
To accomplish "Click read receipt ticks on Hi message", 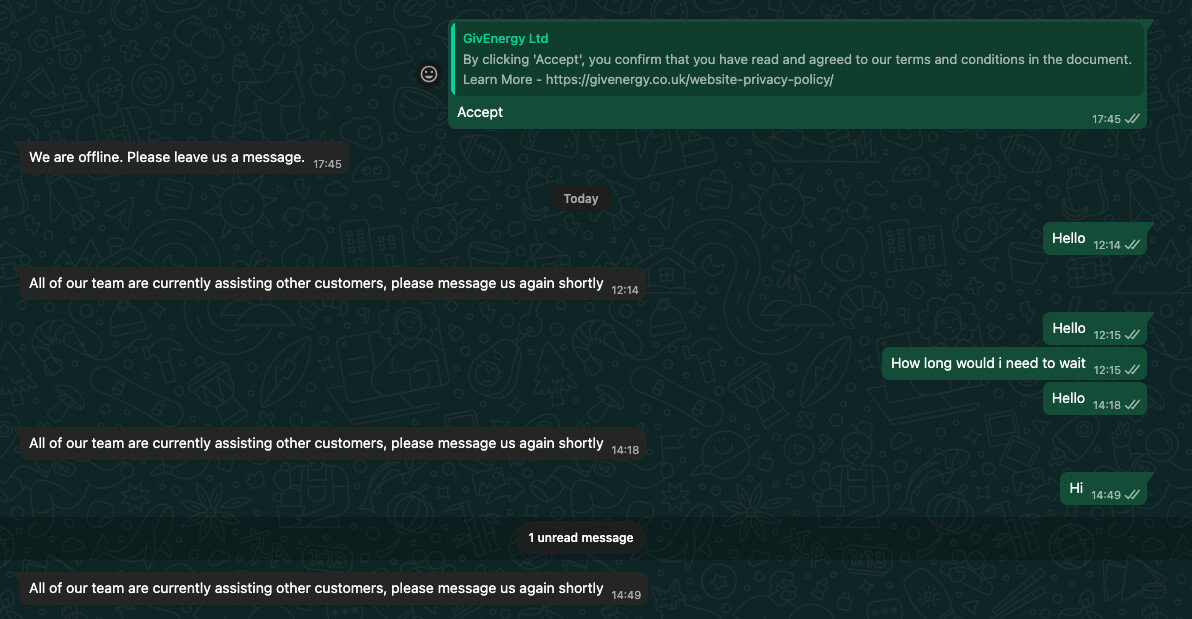I will coord(1133,495).
